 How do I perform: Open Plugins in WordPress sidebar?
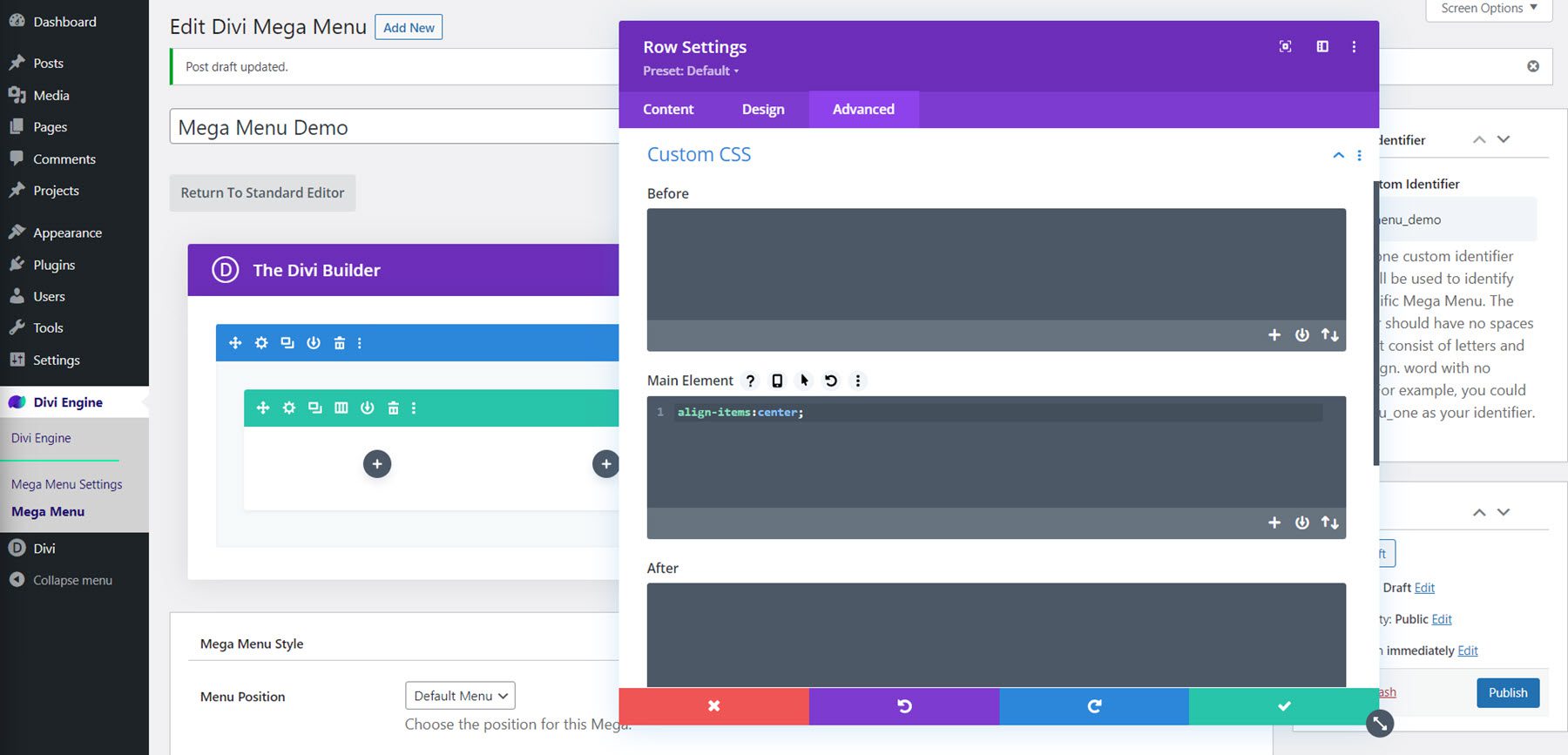(54, 265)
